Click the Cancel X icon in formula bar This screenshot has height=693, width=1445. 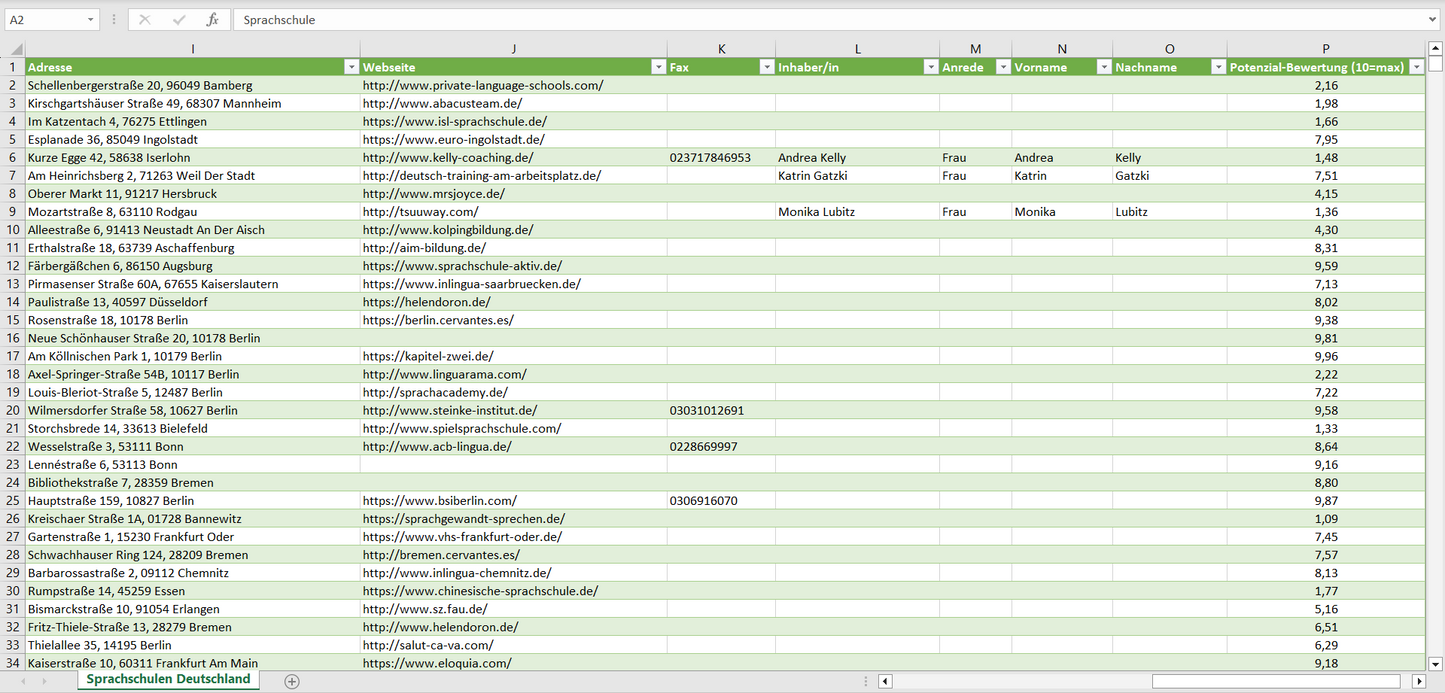[x=145, y=20]
